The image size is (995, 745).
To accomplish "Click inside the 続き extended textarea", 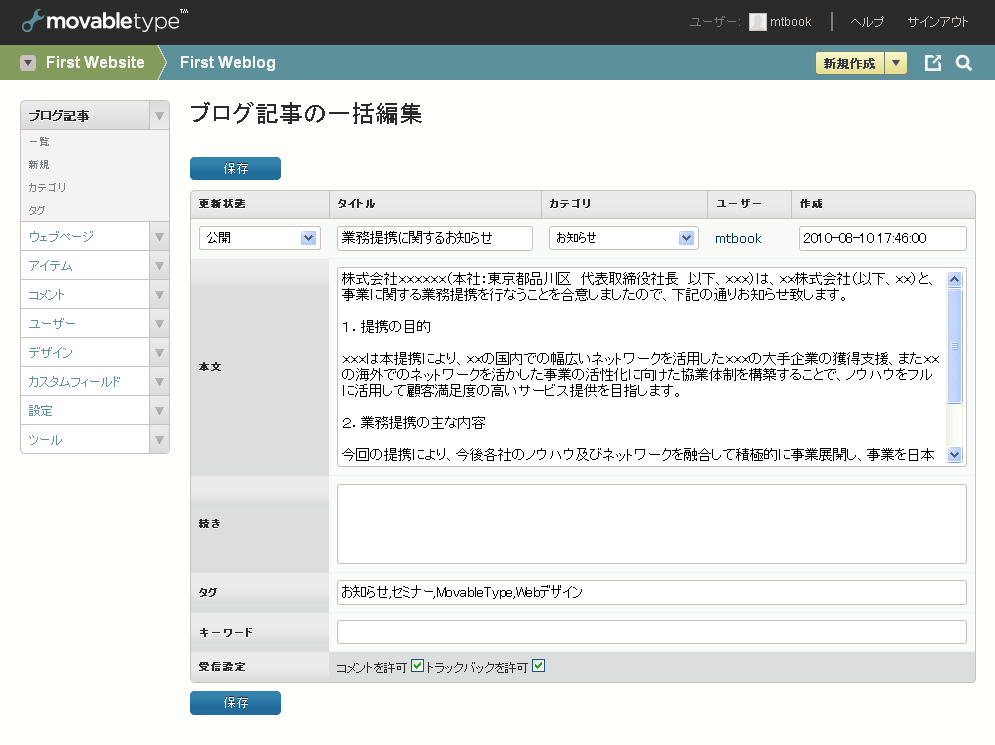I will tap(652, 524).
